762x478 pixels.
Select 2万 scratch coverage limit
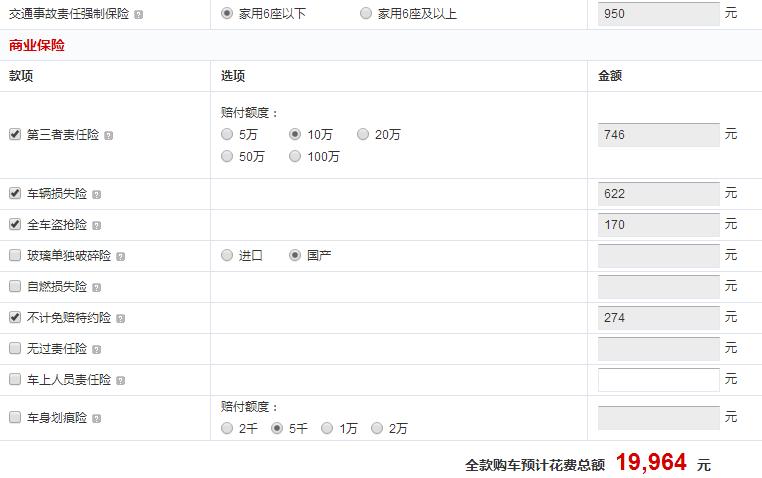pos(377,428)
